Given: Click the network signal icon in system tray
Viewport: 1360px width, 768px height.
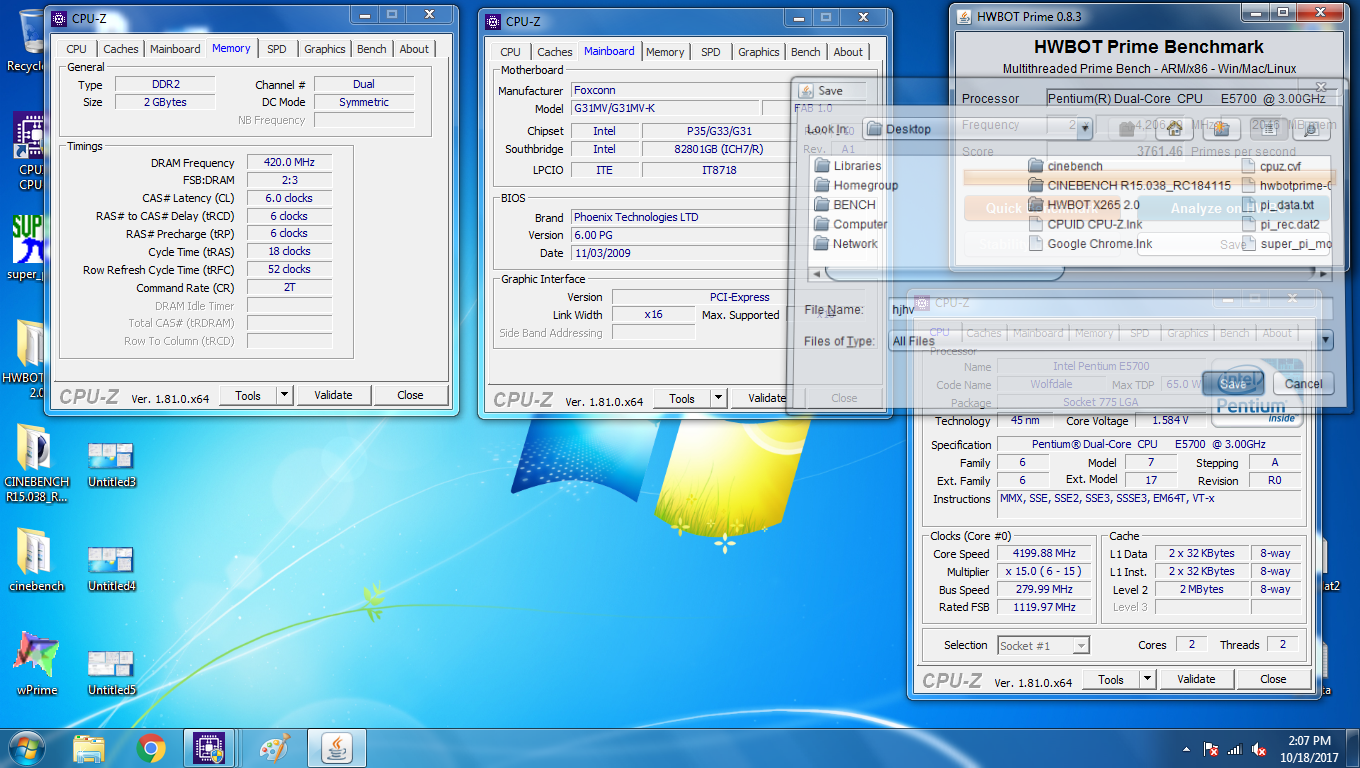Looking at the screenshot, I should click(1234, 749).
